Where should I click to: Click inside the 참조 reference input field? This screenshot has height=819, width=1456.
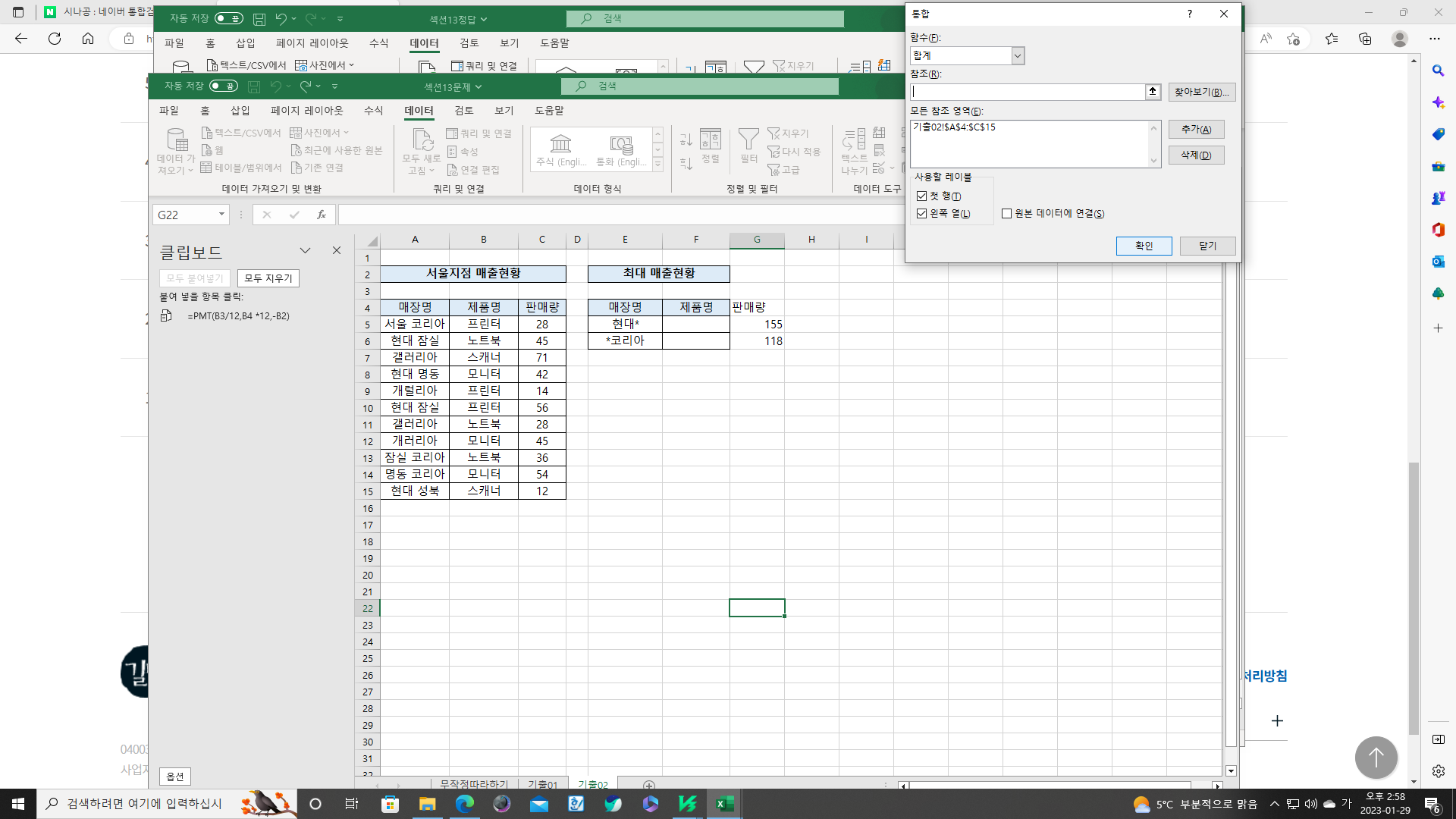1028,92
